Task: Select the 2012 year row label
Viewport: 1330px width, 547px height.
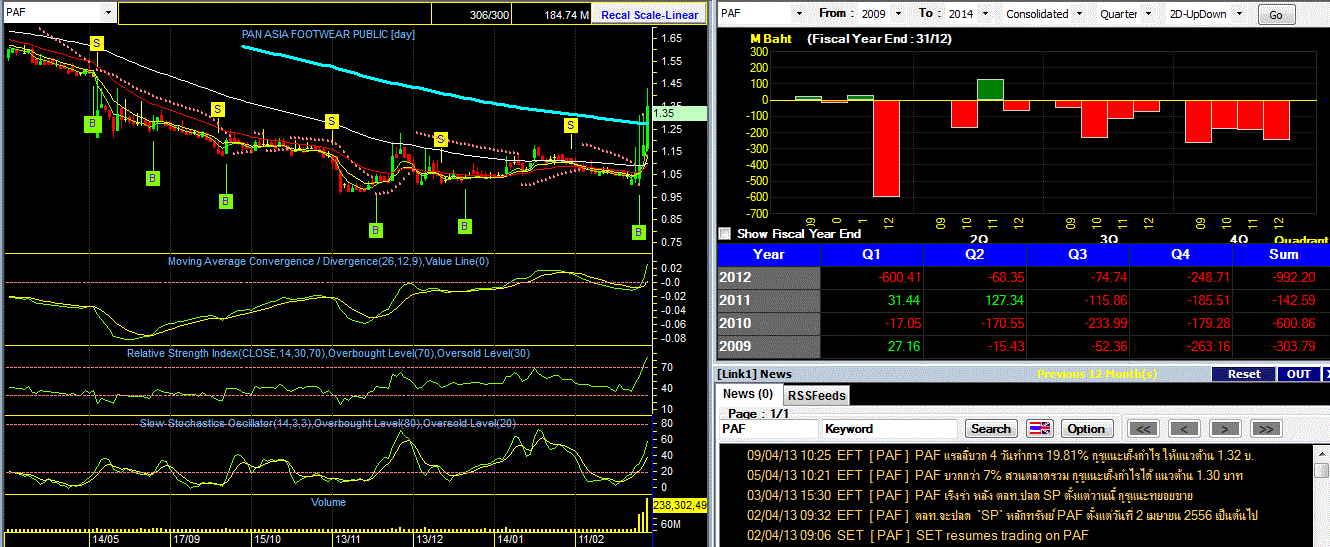Action: coord(768,277)
